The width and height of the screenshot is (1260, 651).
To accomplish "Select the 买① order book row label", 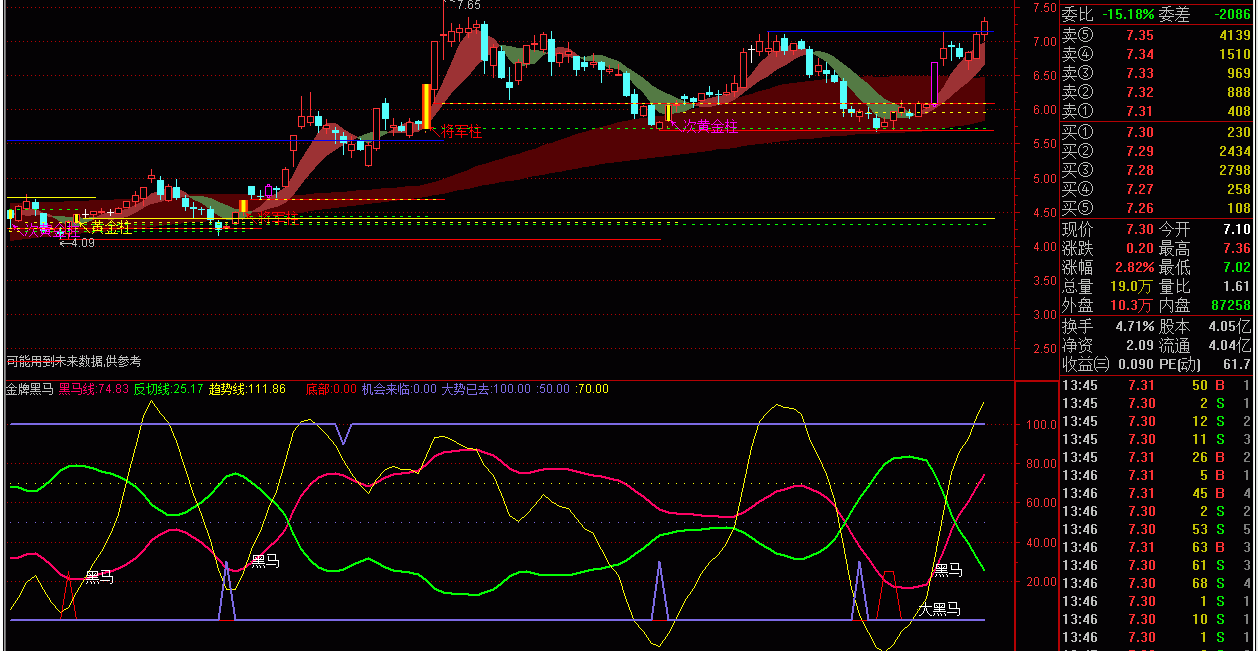I will click(1078, 132).
